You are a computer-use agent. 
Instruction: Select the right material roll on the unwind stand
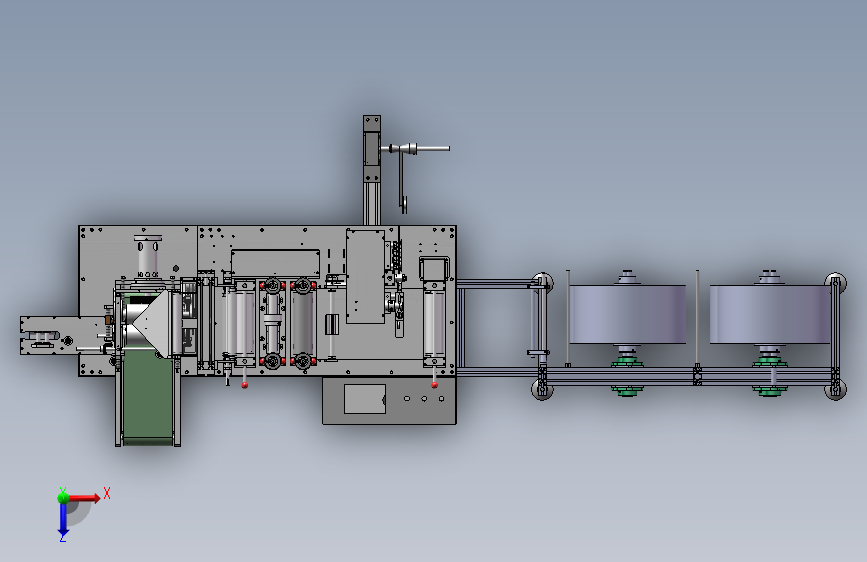tap(771, 314)
